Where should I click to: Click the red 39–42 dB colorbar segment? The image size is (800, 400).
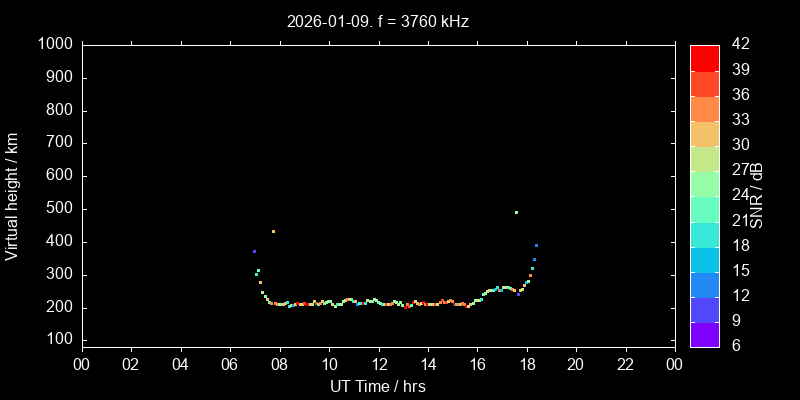click(705, 57)
